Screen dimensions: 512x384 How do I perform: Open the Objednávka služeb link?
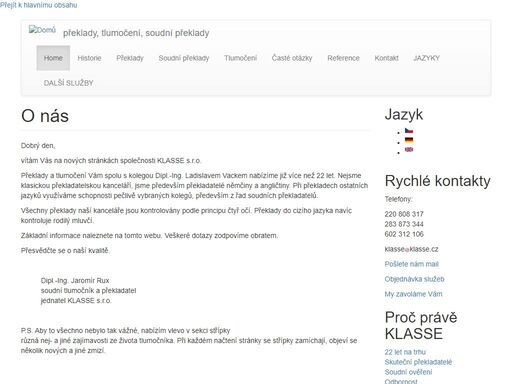(x=414, y=279)
